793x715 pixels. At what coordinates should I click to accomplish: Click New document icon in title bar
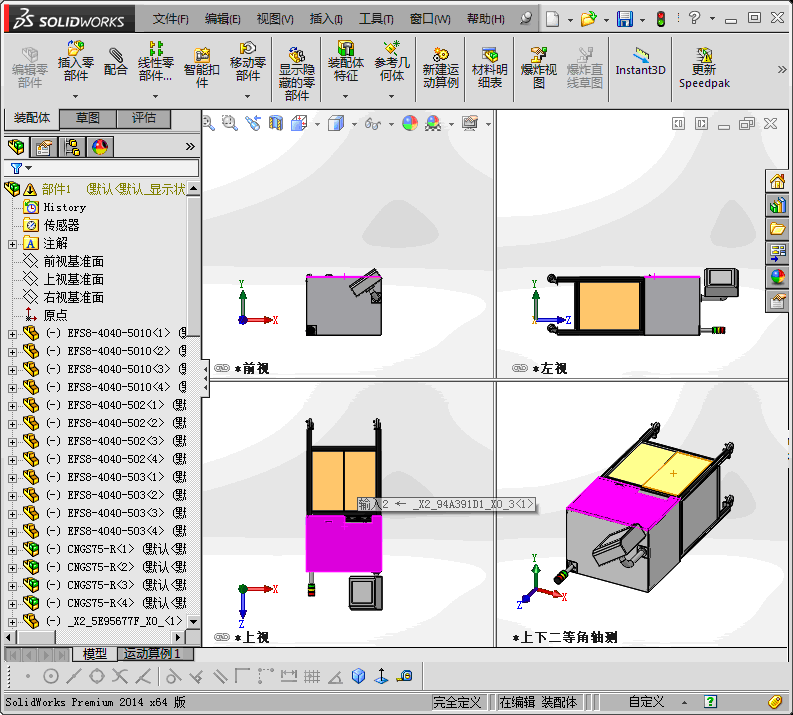[552, 19]
